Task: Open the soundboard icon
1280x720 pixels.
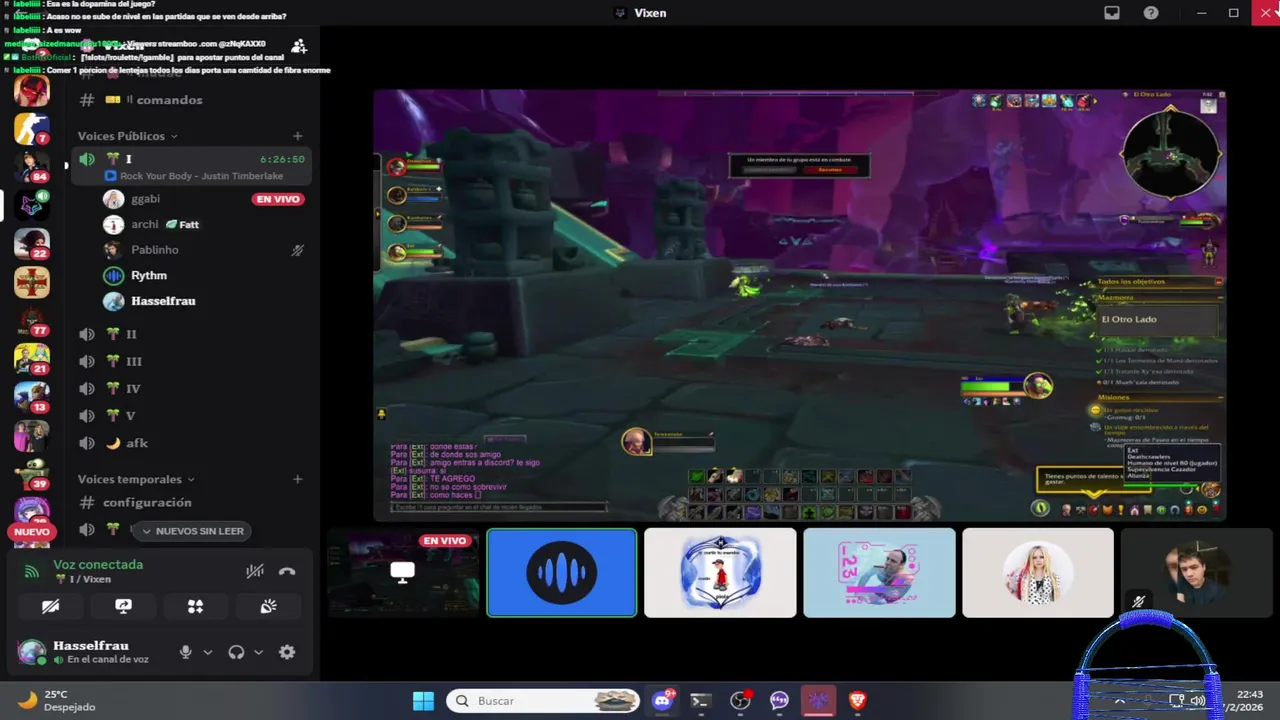Action: tap(268, 606)
